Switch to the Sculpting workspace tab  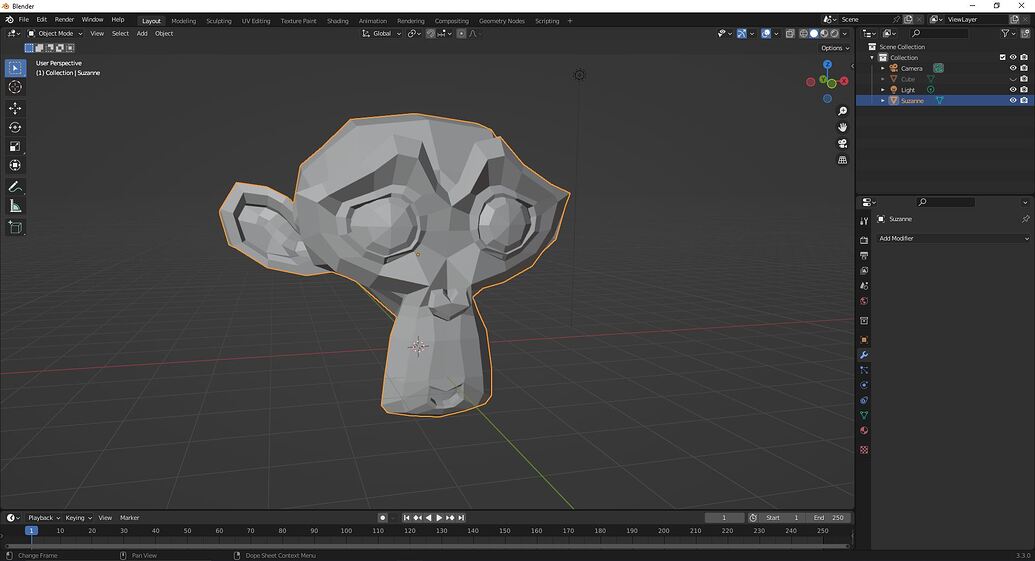pyautogui.click(x=218, y=21)
